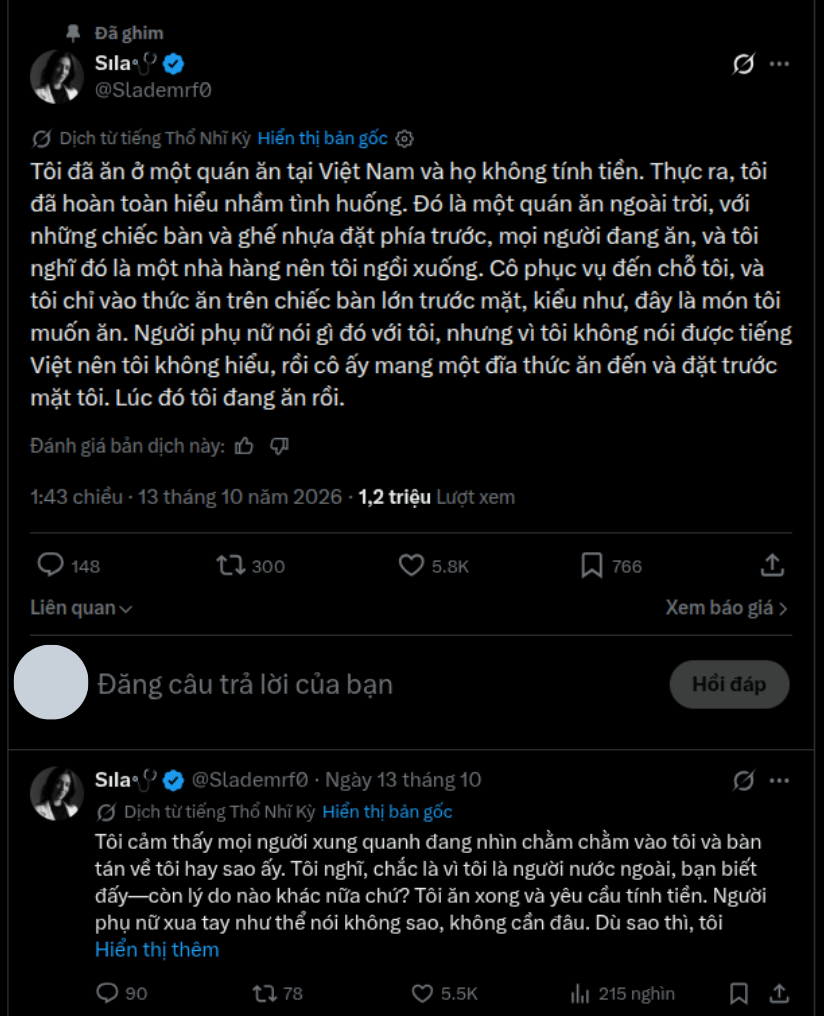
Task: Like the reply post with 5.5K likes
Action: coord(444,993)
